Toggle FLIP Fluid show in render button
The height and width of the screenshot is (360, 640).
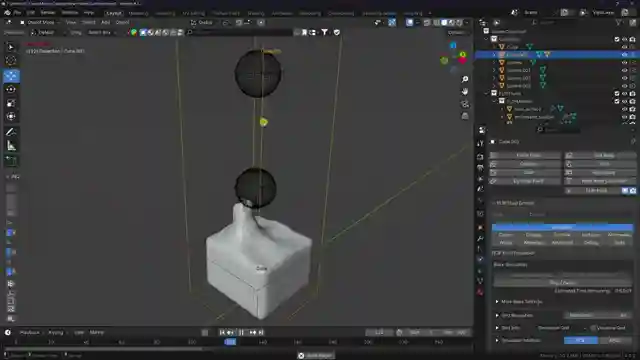(x=633, y=191)
